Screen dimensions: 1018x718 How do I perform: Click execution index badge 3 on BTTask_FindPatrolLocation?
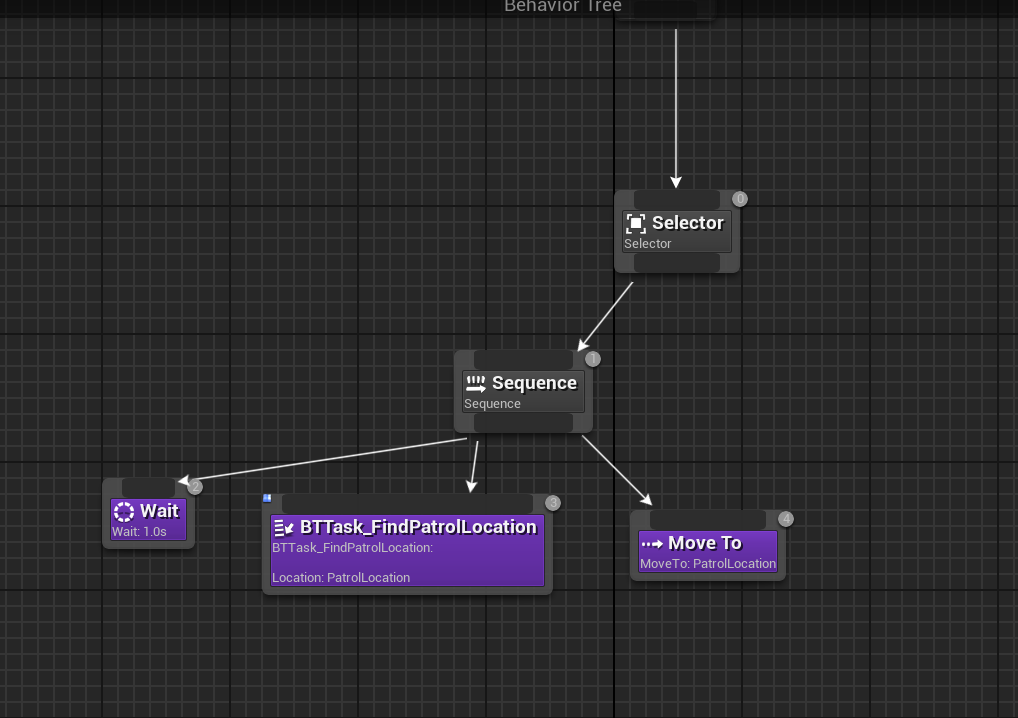pos(552,502)
